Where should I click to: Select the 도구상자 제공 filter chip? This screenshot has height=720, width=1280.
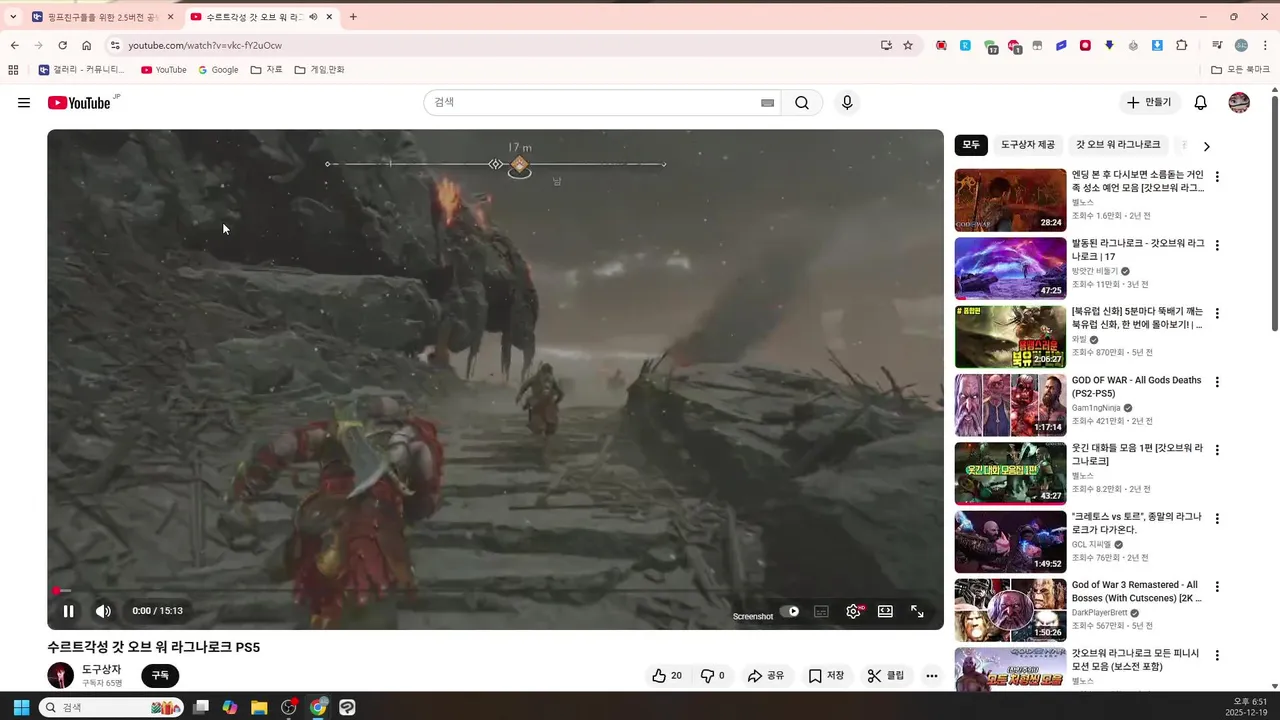click(x=1027, y=145)
